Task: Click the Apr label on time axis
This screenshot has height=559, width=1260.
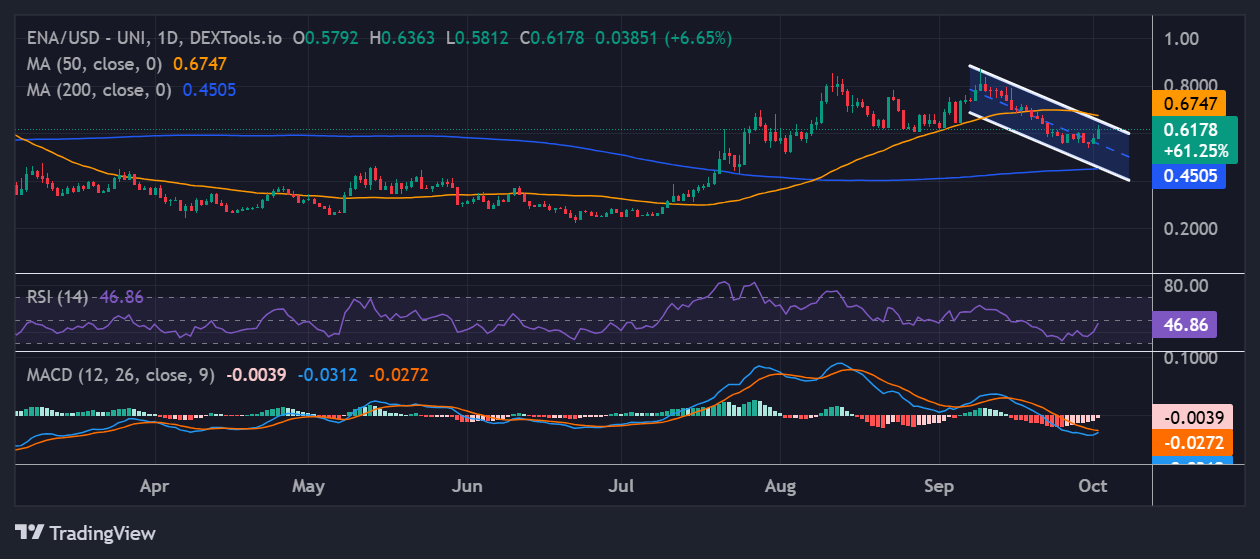Action: [153, 487]
